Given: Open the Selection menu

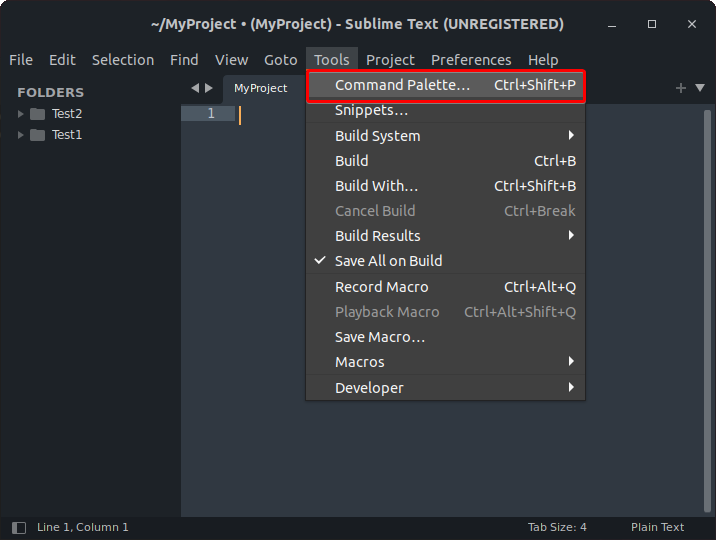Looking at the screenshot, I should tap(123, 60).
